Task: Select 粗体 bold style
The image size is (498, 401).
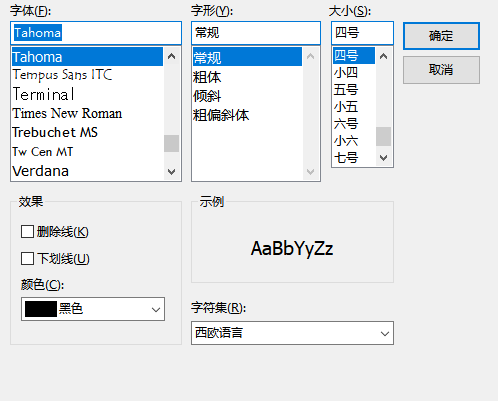Action: click(247, 77)
